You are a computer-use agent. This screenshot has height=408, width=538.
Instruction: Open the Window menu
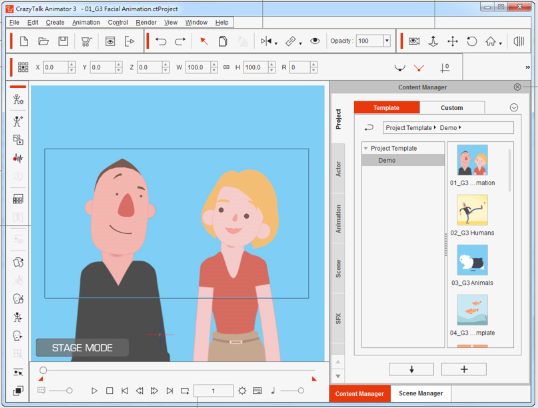click(x=197, y=23)
